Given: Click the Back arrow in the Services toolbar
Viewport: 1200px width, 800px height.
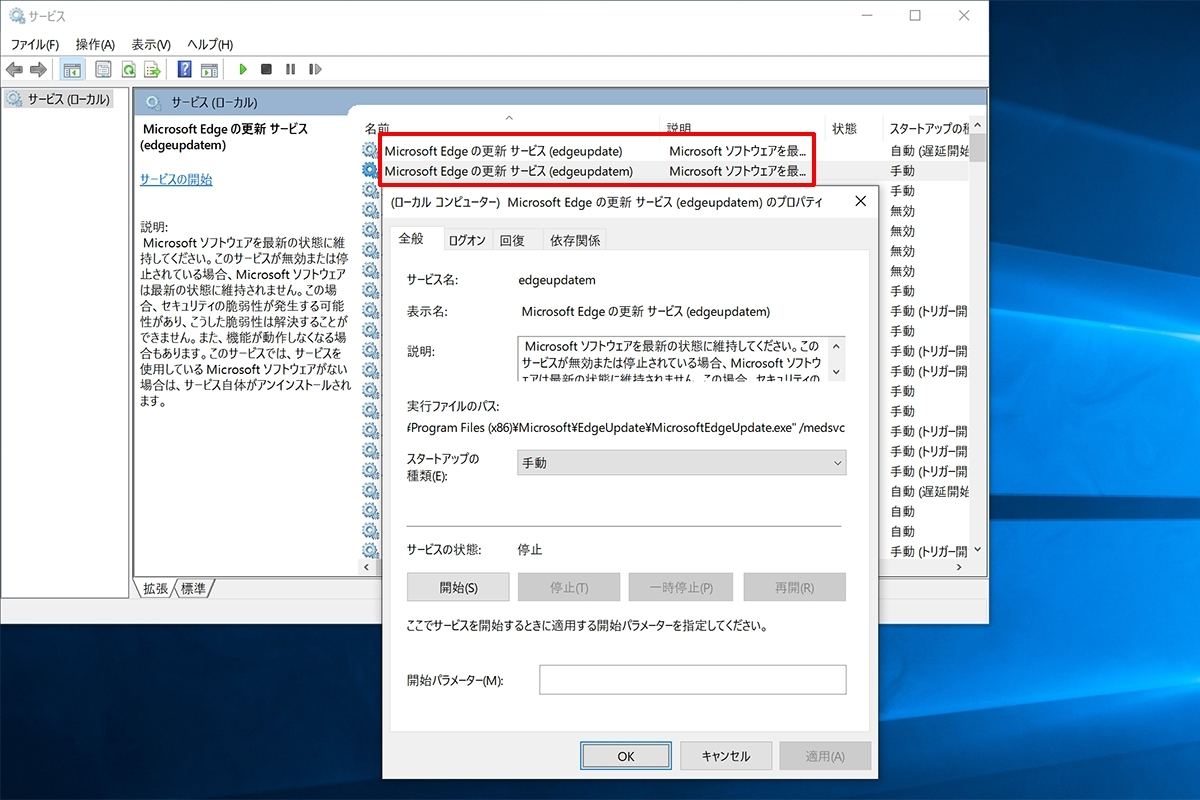Looking at the screenshot, I should [14, 69].
